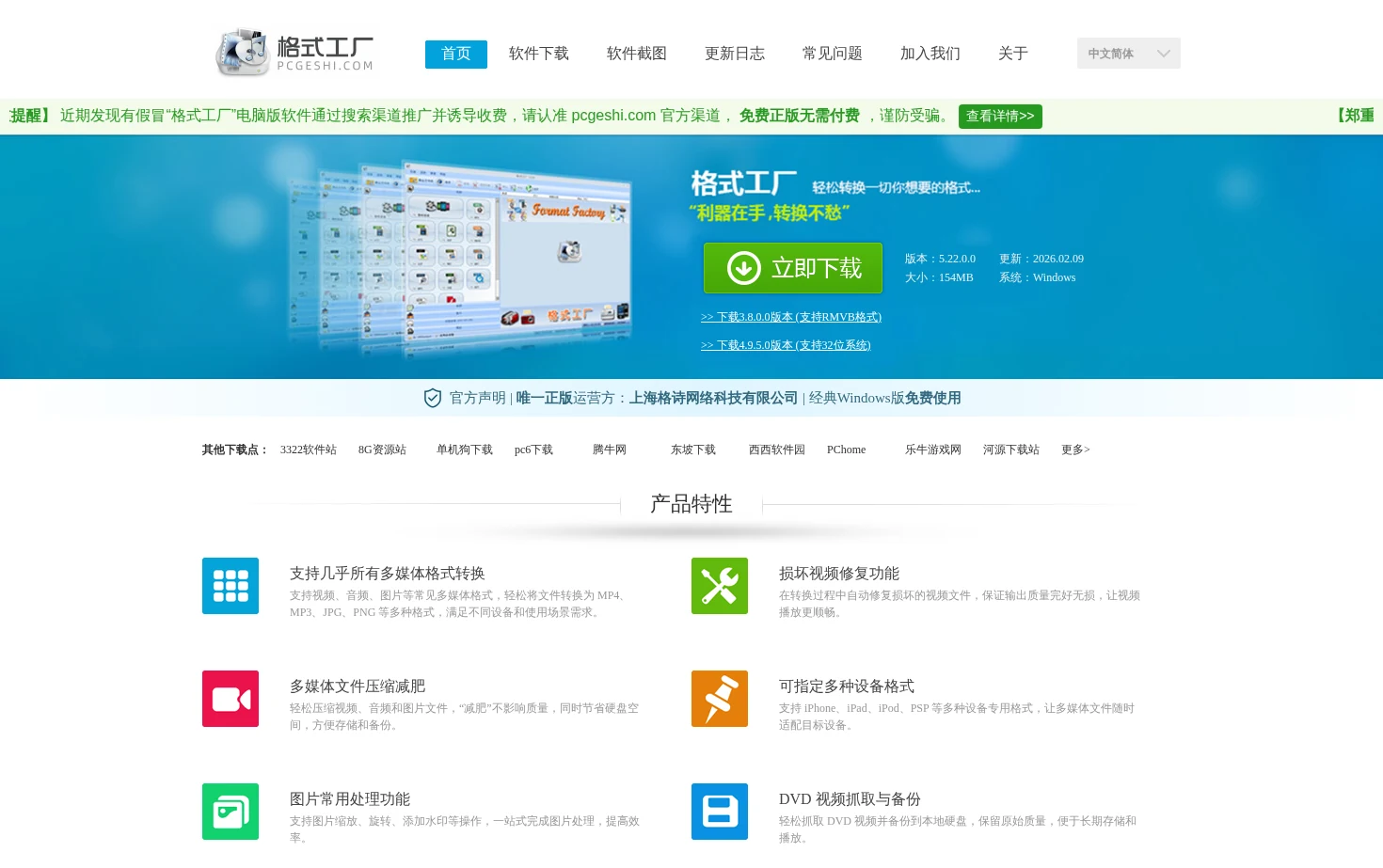Open the 单机狗下载 link
Screen dimensions: 1383x868
click(465, 450)
